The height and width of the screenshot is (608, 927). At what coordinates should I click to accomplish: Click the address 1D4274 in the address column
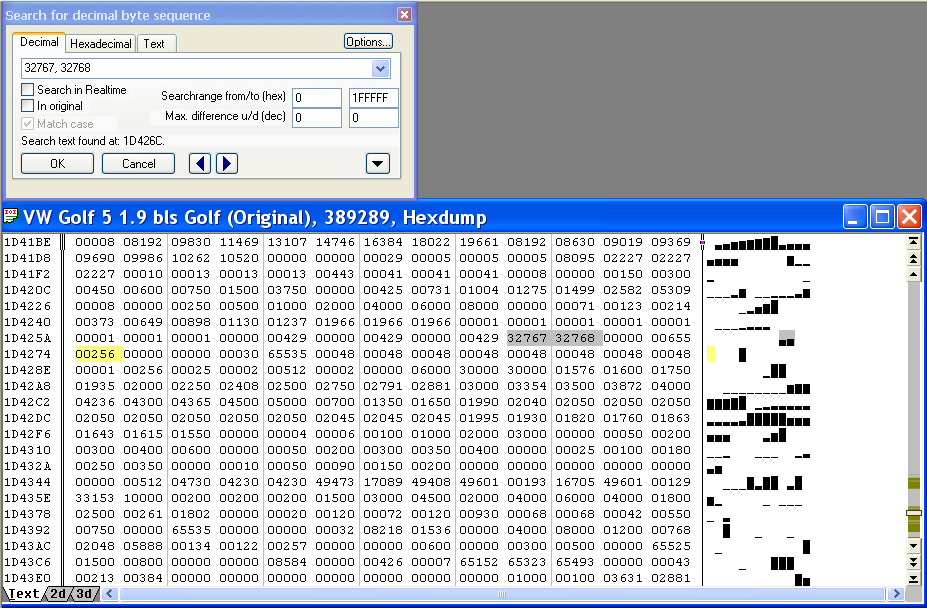coord(28,354)
